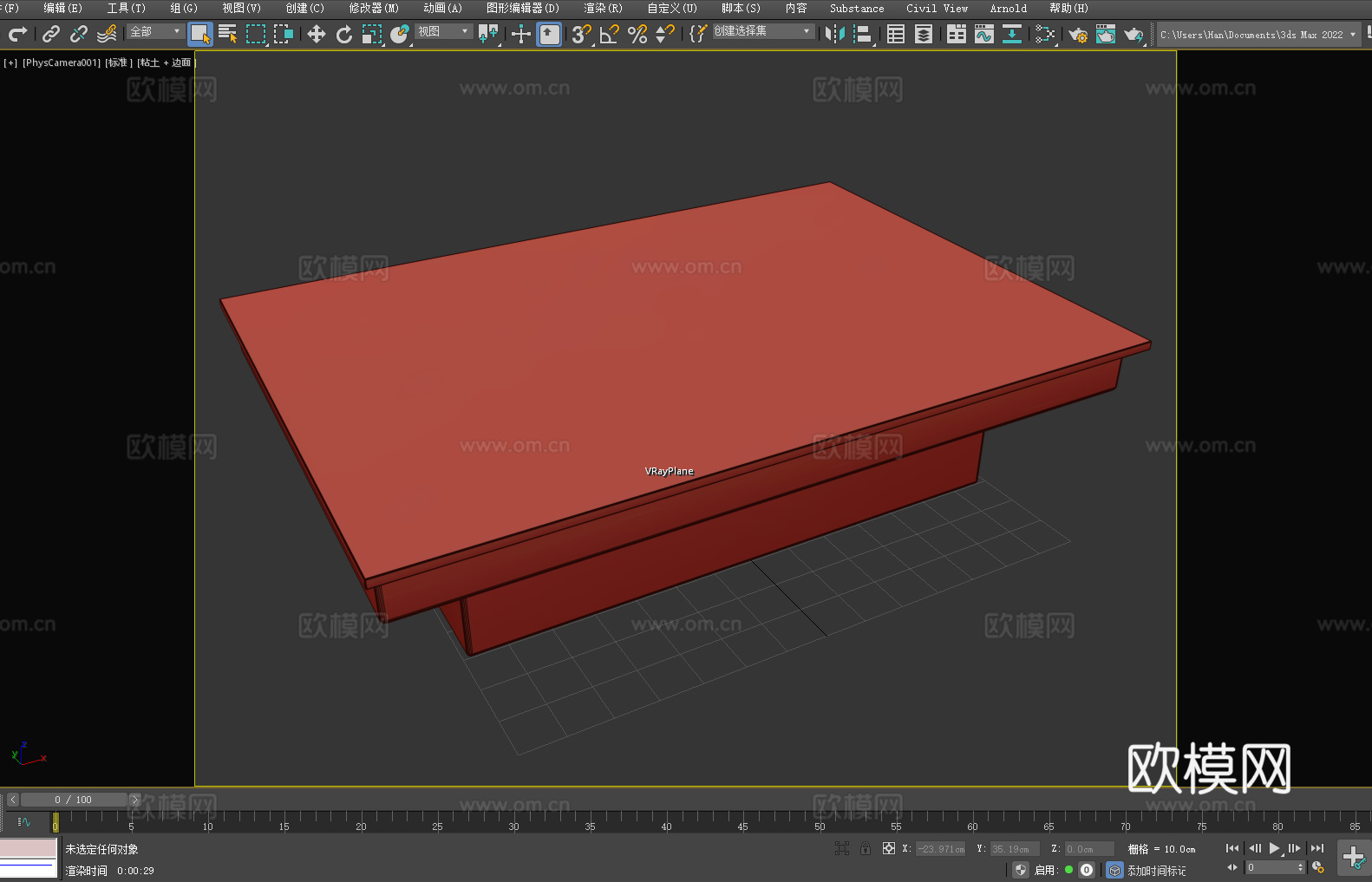Select the Move tool
This screenshot has width=1372, height=882.
tap(317, 34)
